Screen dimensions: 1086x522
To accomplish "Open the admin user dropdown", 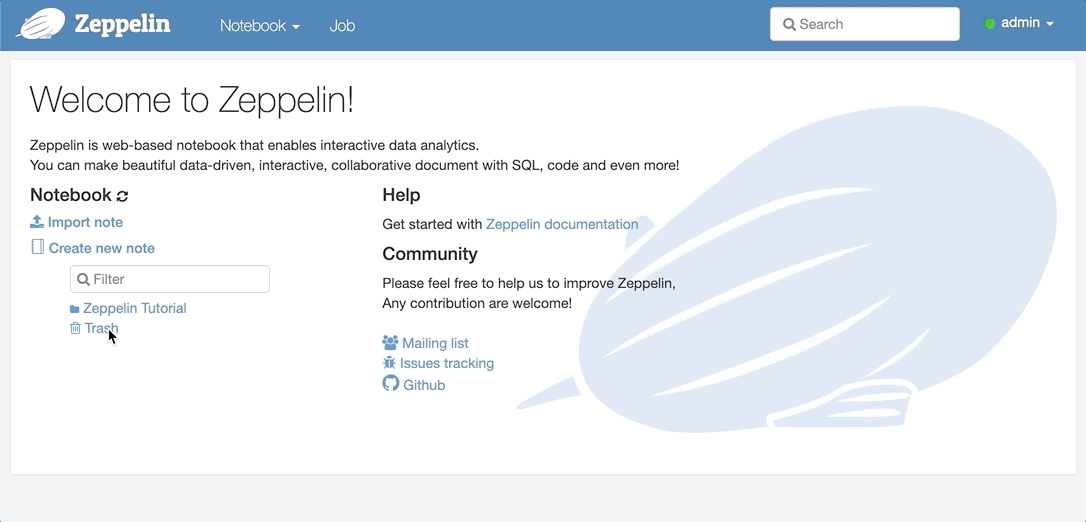I will pos(1027,23).
